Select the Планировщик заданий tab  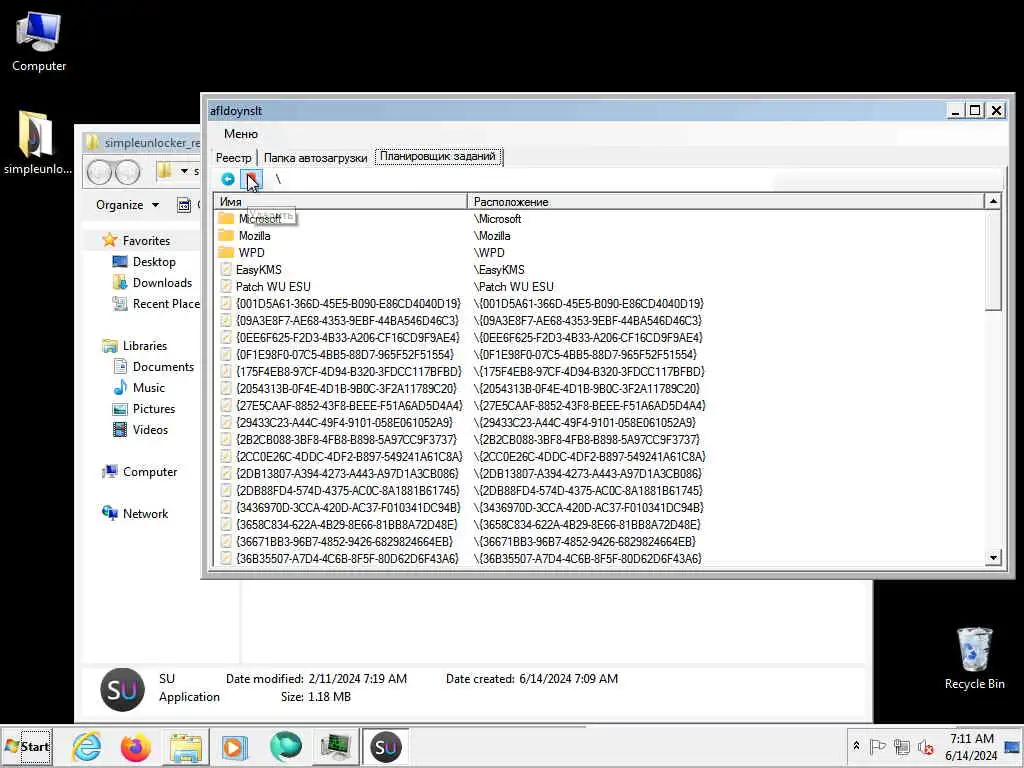tap(438, 157)
